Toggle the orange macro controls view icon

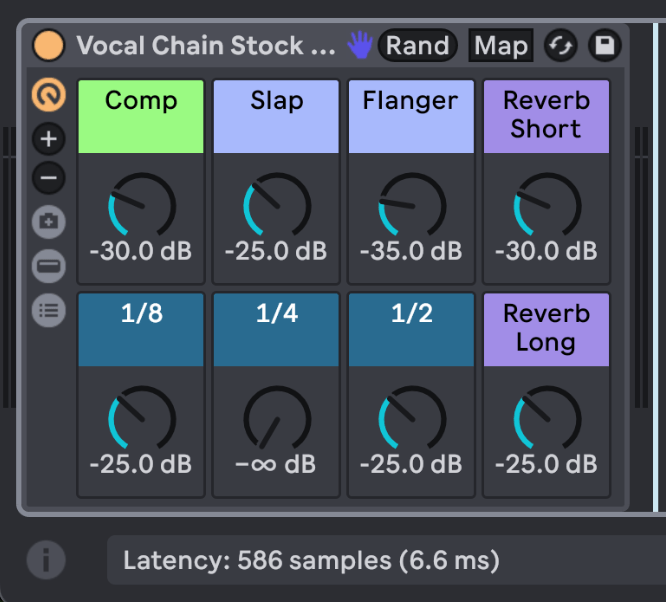[x=49, y=95]
